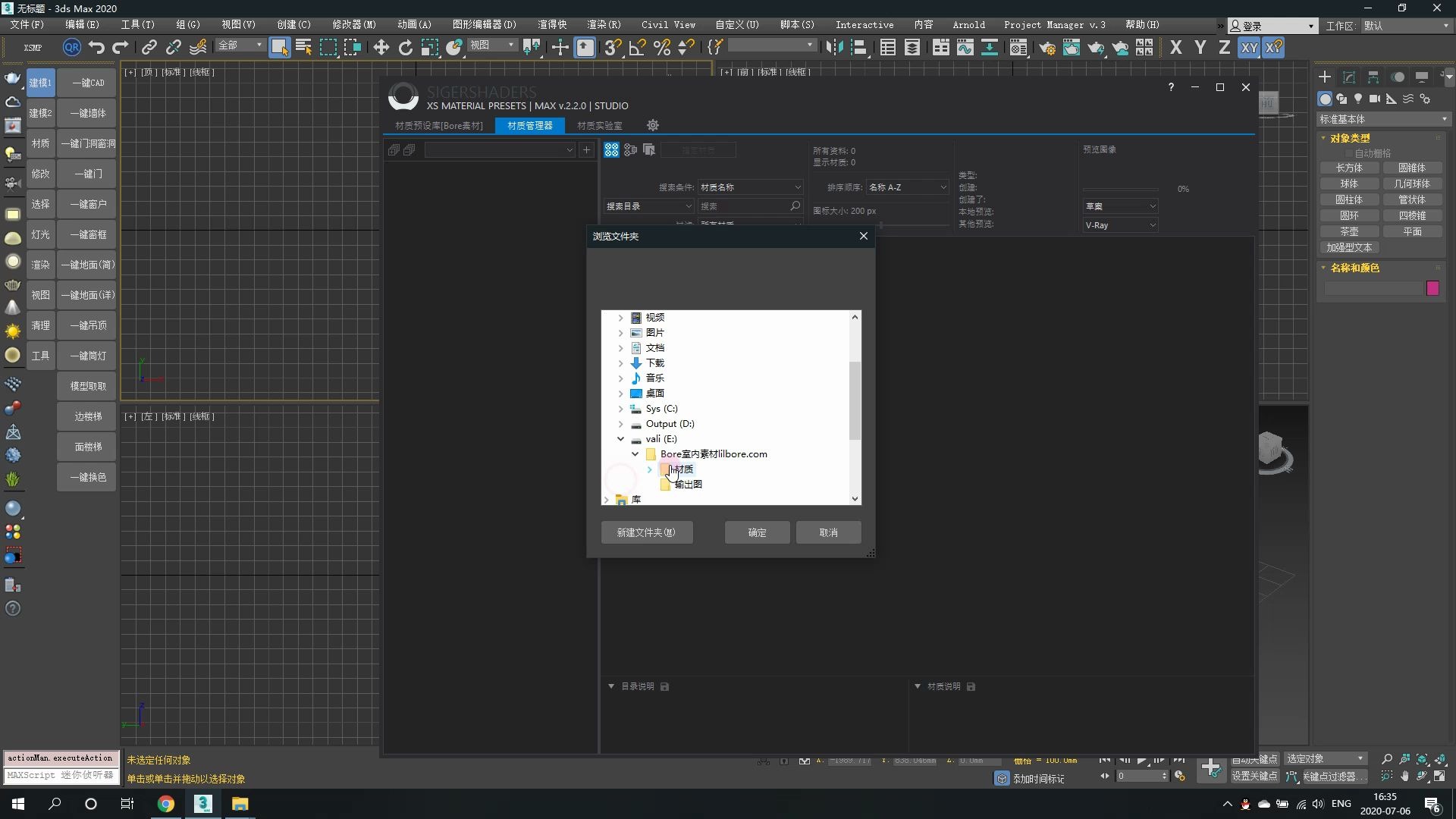Open the 渲染(R) menu
1456x819 pixels.
point(604,24)
